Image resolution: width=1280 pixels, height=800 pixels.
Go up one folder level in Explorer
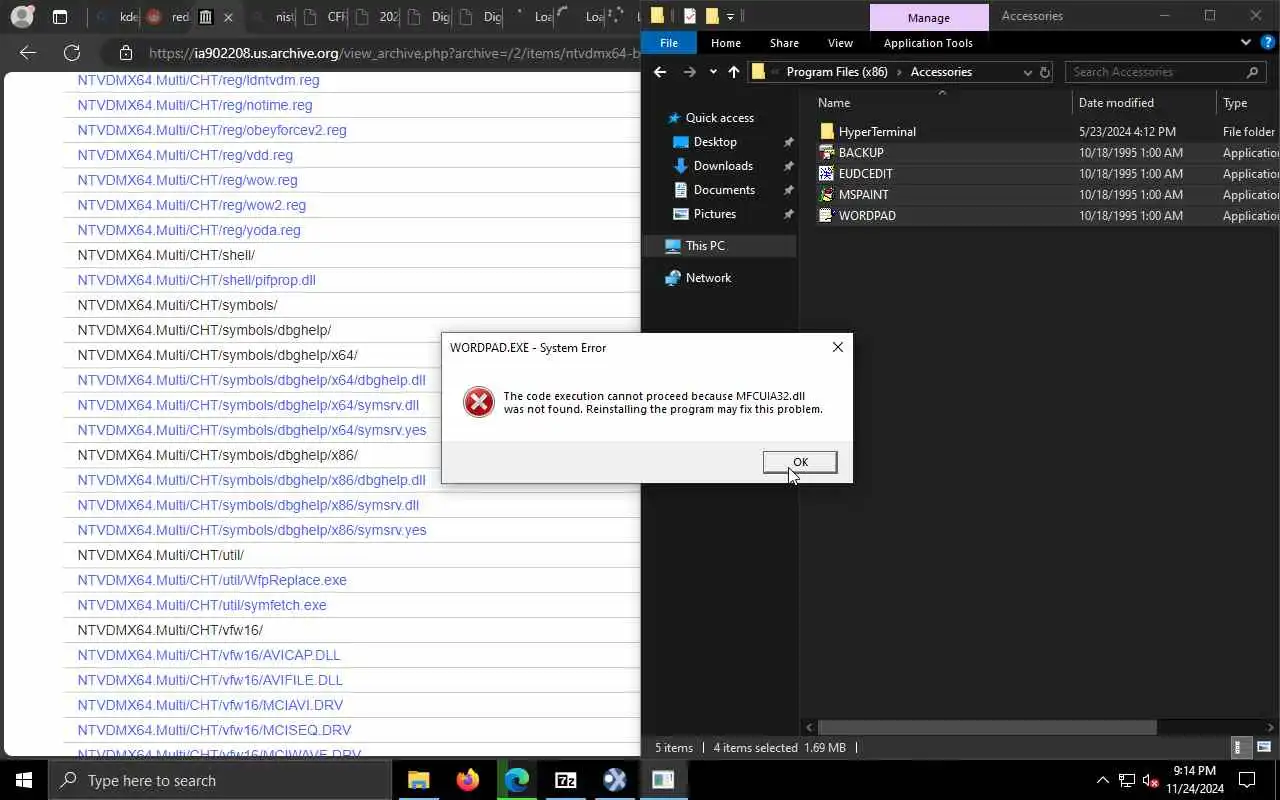[x=734, y=72]
